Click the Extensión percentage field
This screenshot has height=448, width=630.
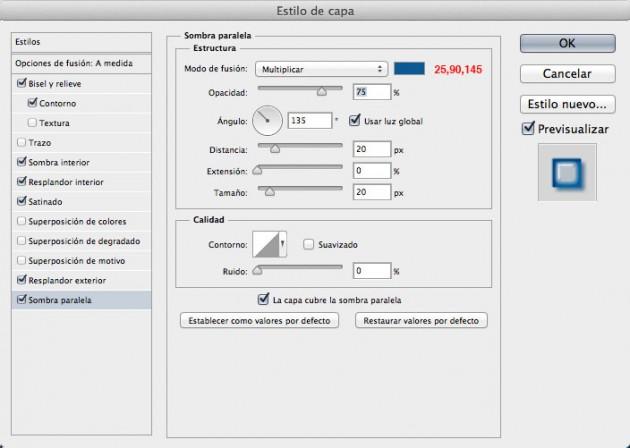[372, 171]
